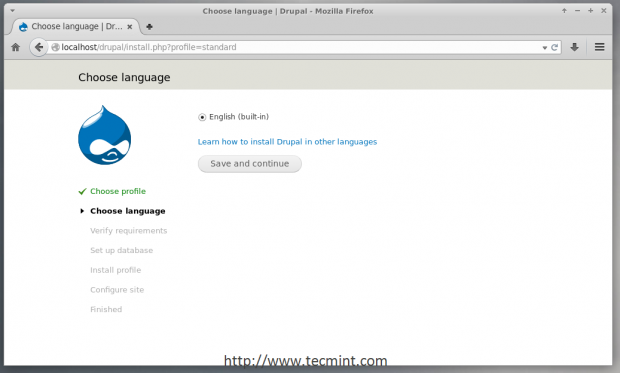620x373 pixels.
Task: Select the Choose language | Drupal tab
Action: [x=76, y=27]
